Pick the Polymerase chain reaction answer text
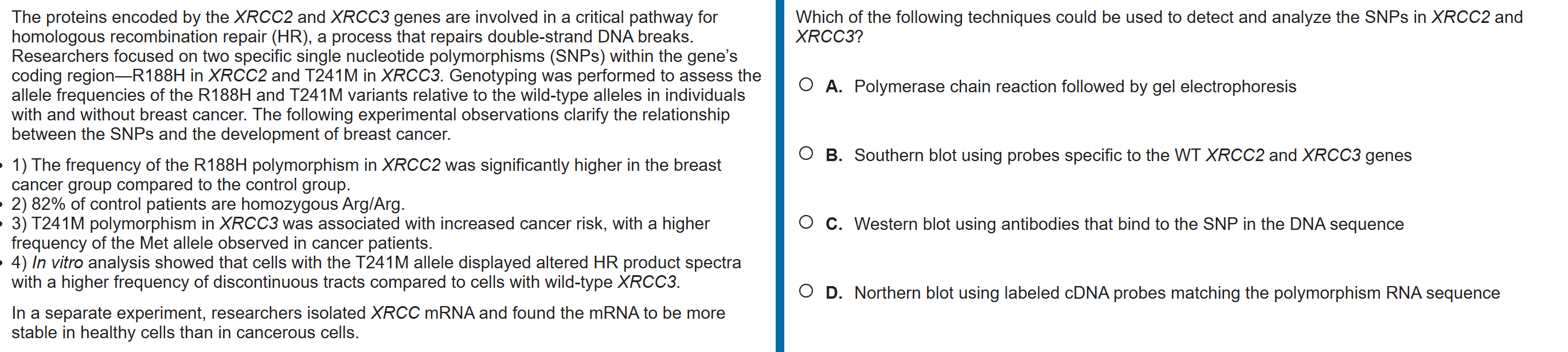This screenshot has height=352, width=1568. (1074, 87)
